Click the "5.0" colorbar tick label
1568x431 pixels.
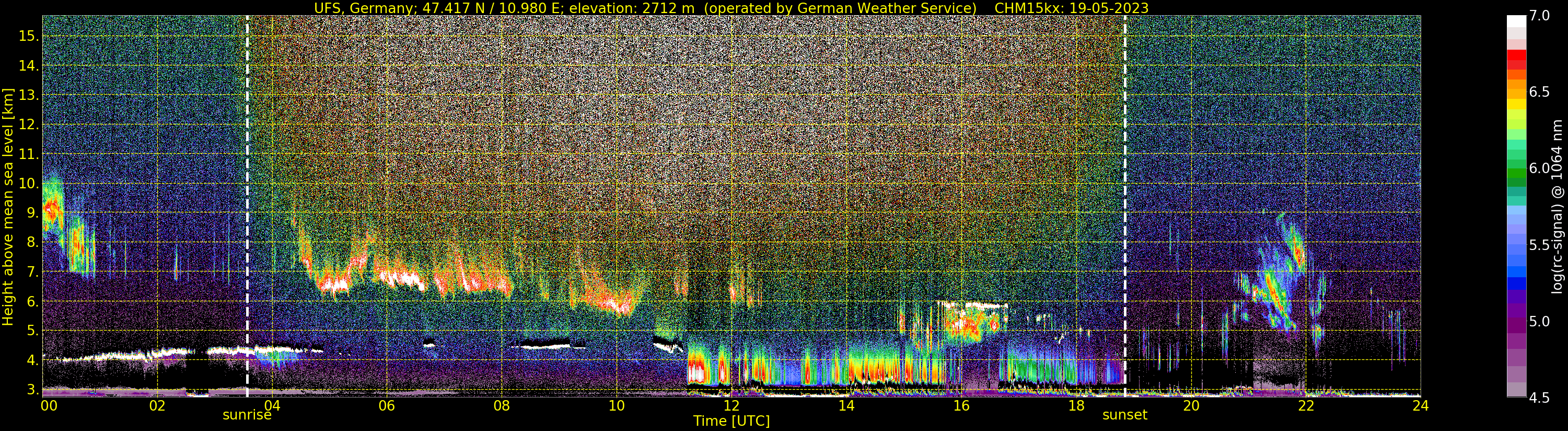pos(1539,321)
